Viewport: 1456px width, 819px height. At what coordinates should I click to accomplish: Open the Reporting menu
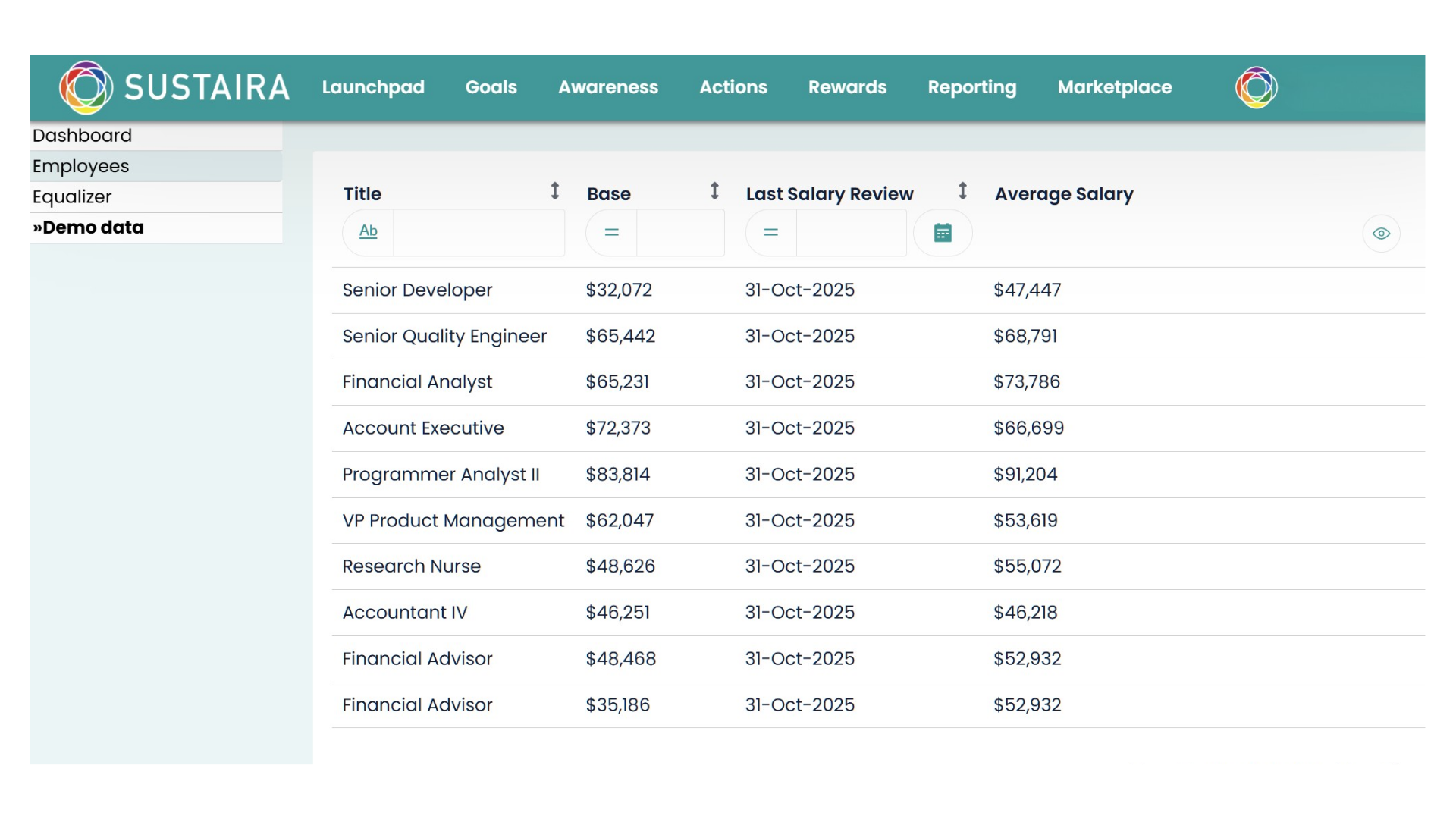pyautogui.click(x=971, y=87)
